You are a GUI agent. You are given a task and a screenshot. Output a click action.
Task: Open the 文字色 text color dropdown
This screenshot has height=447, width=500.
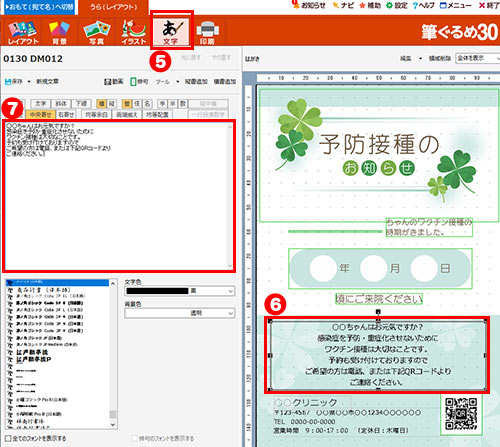click(180, 291)
